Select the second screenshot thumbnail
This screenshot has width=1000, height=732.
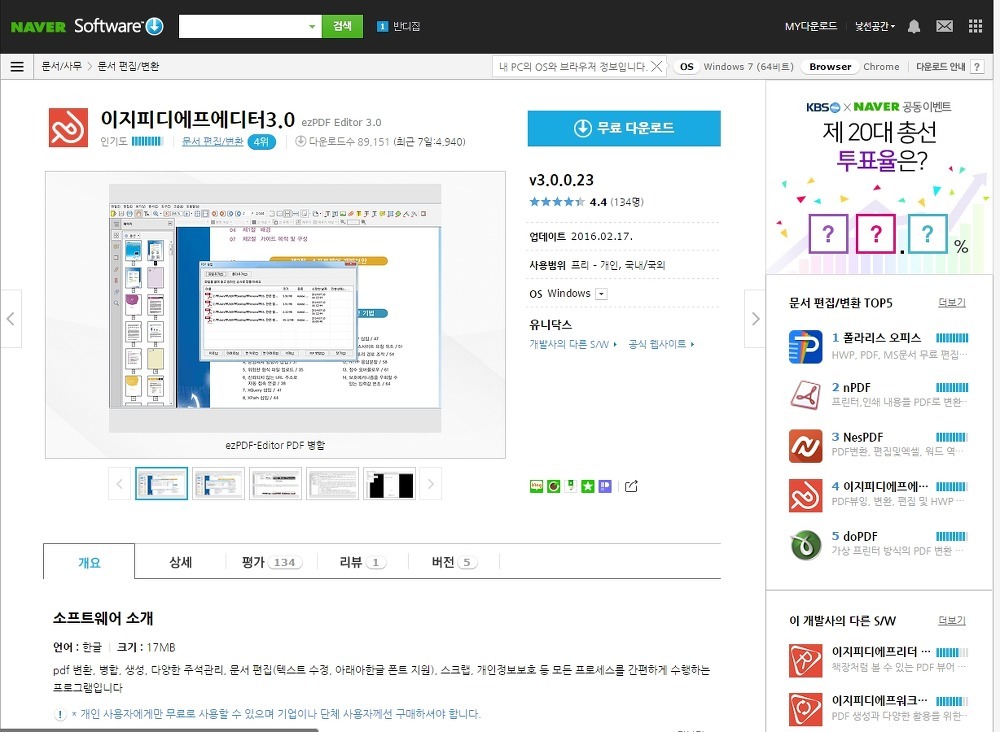pos(219,484)
